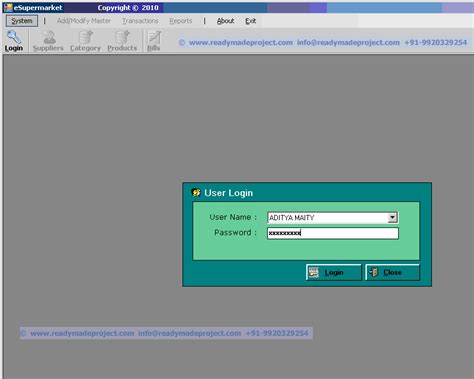Choose Exit from the menu bar
The image size is (474, 379).
(251, 21)
